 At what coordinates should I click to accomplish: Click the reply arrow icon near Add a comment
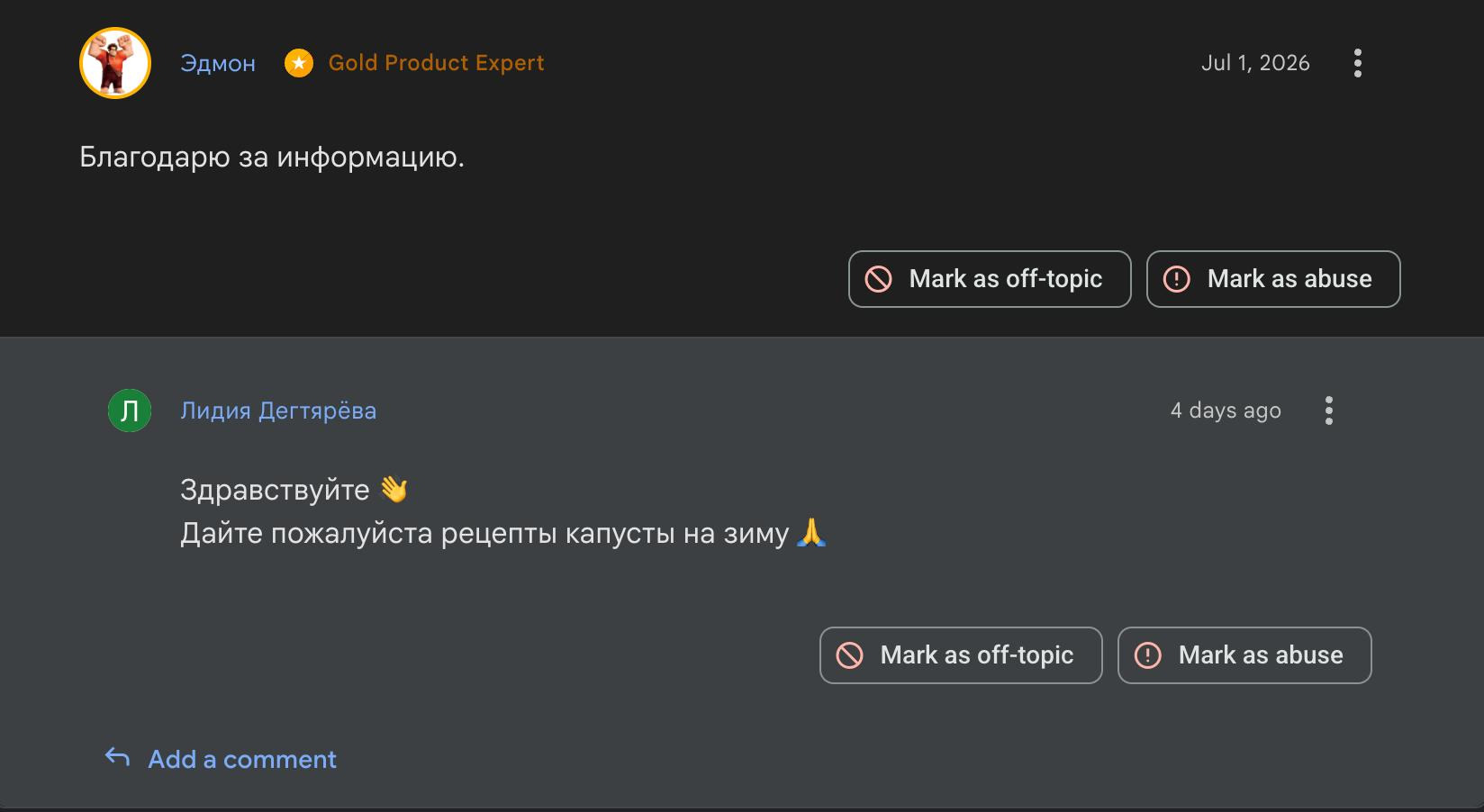pos(118,758)
